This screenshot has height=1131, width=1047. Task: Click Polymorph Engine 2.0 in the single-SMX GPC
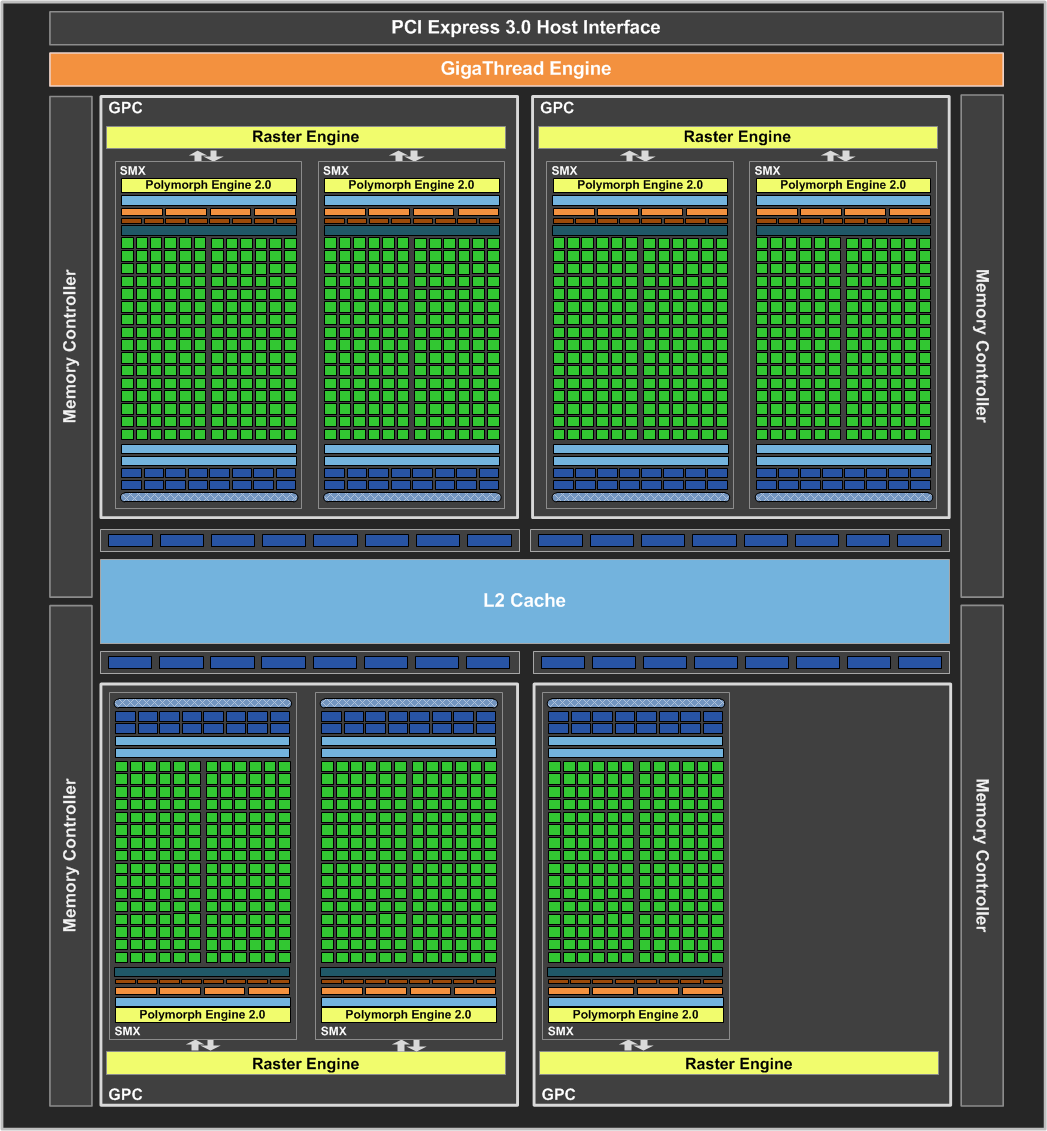635,1014
